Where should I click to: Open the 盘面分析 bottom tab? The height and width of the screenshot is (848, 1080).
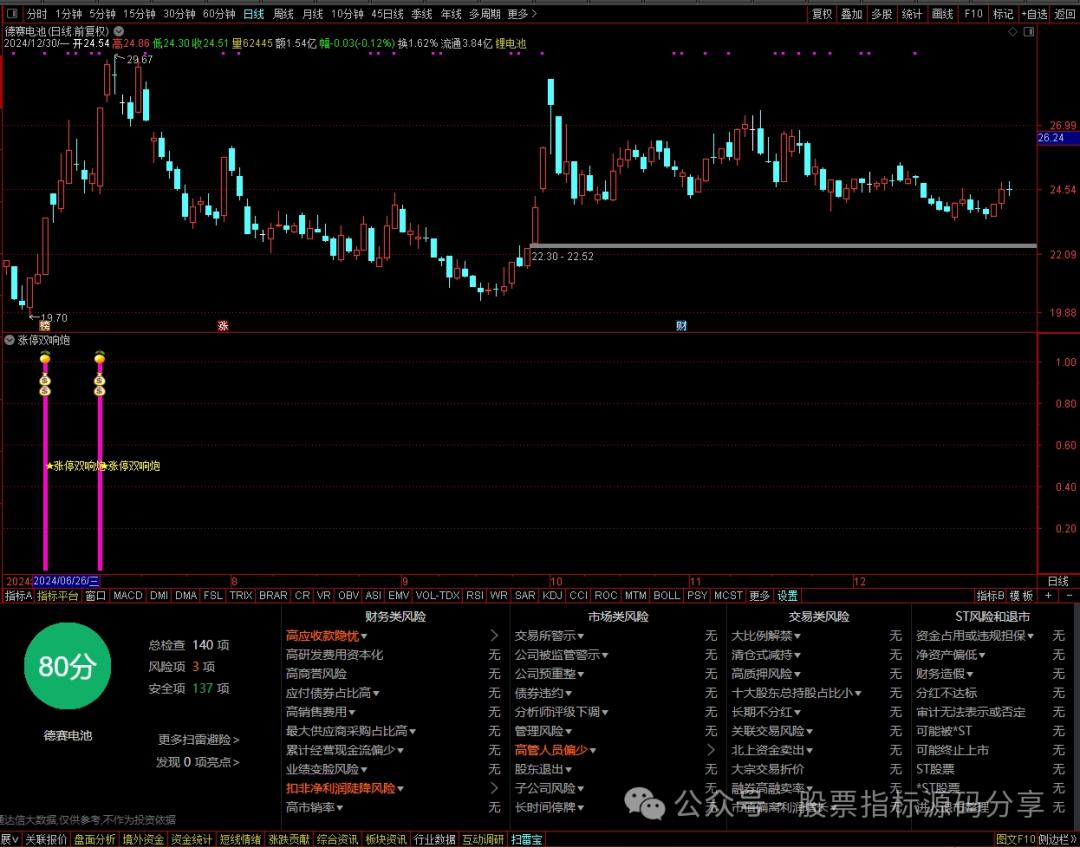(x=95, y=840)
